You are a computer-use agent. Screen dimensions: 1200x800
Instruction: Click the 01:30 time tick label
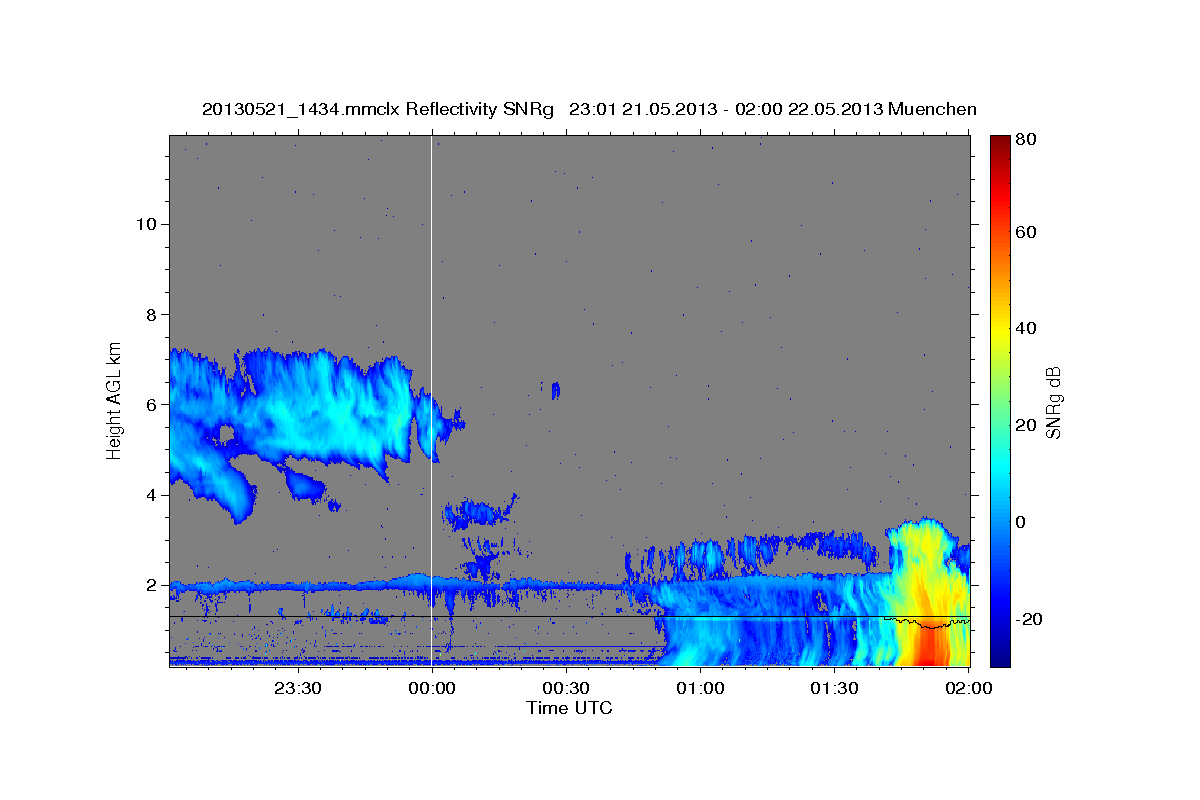834,688
